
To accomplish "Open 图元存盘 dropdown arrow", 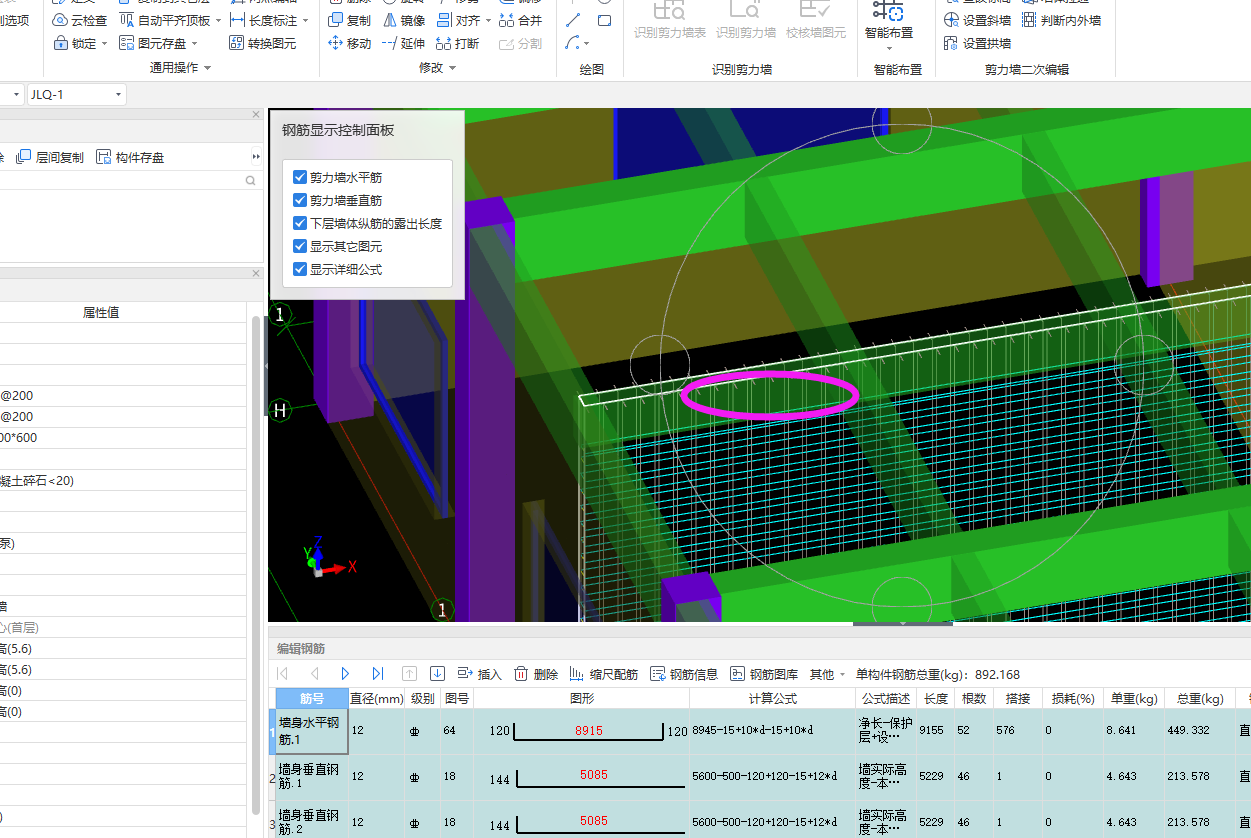I will [x=194, y=44].
